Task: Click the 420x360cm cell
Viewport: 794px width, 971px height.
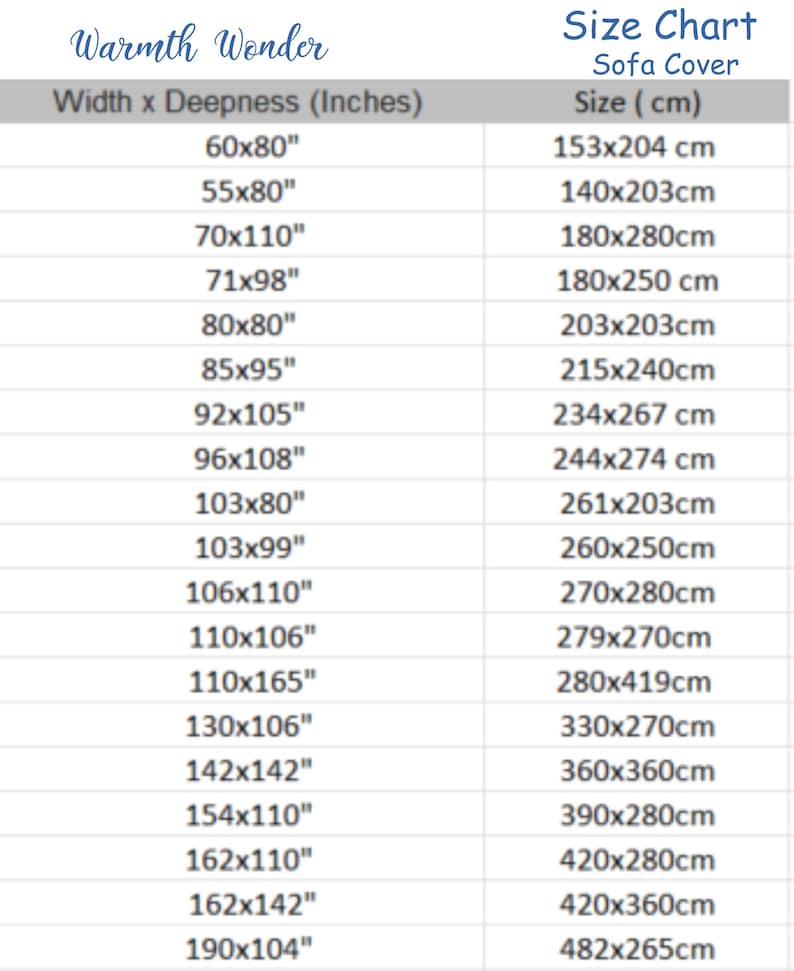Action: (x=637, y=904)
